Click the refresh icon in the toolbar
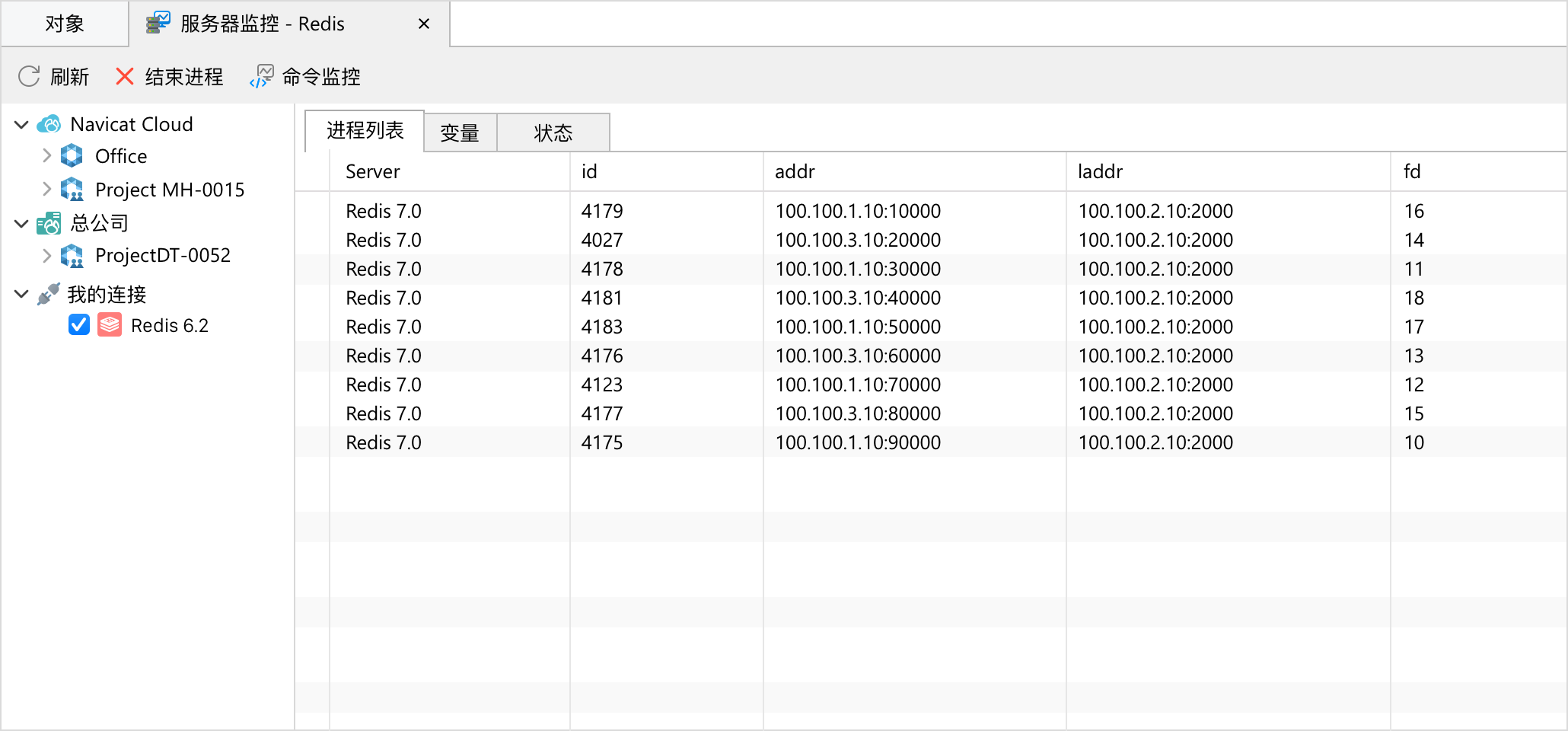Viewport: 1568px width, 731px height. point(29,76)
